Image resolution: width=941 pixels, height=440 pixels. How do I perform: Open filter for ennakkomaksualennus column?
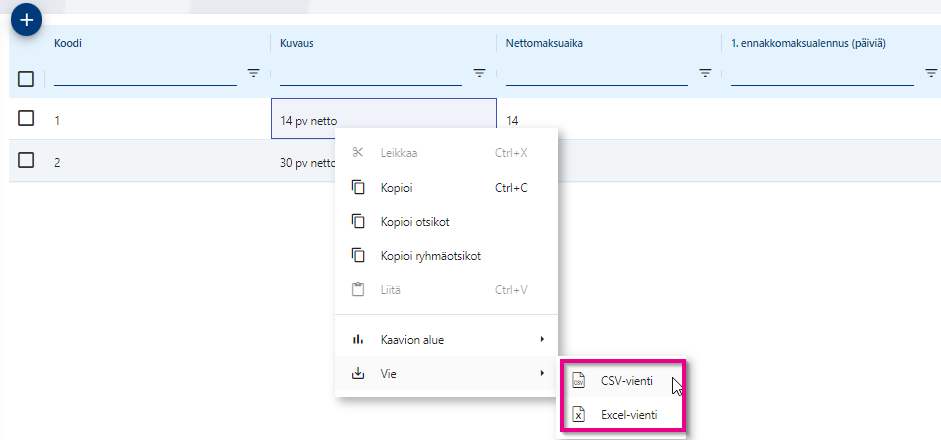point(930,73)
